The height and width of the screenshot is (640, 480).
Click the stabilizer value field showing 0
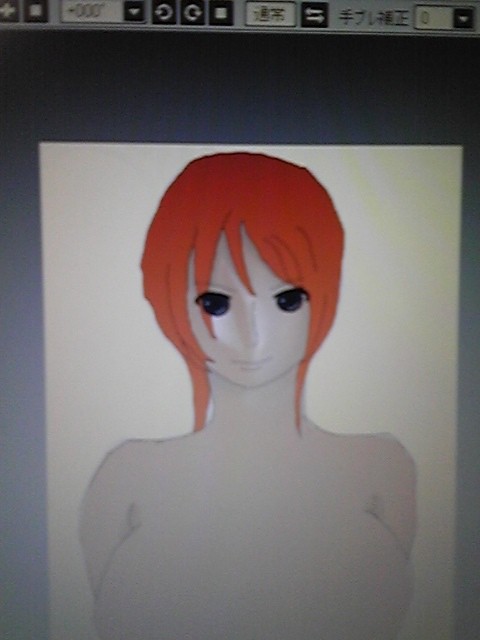click(434, 18)
